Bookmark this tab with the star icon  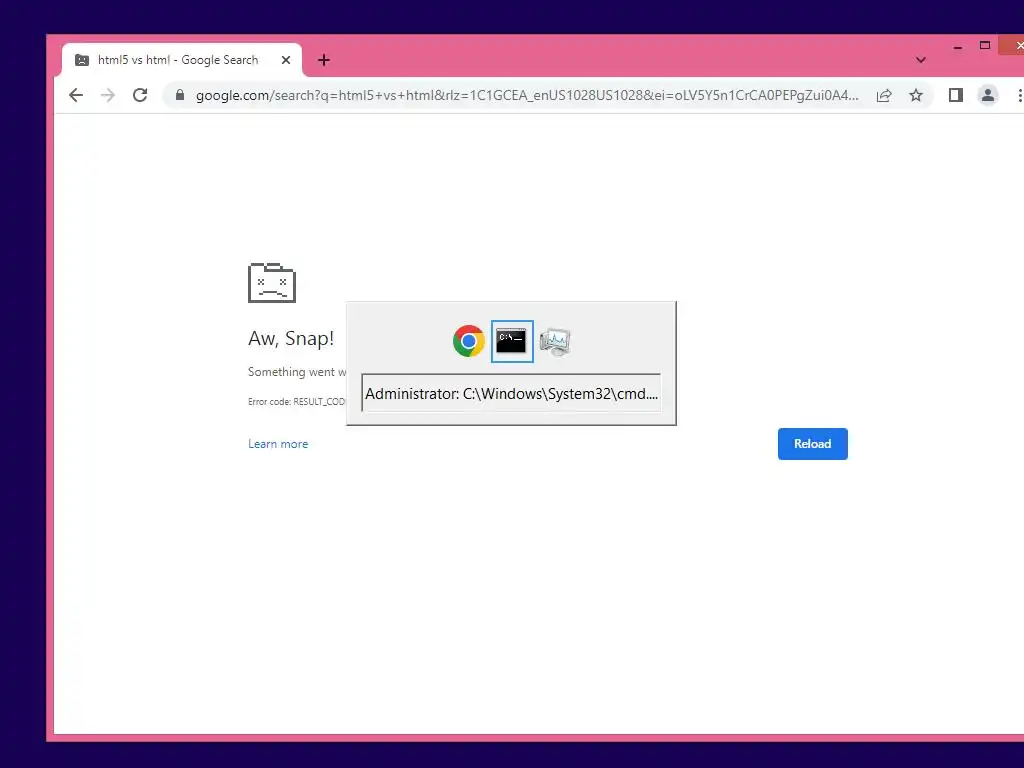[916, 95]
